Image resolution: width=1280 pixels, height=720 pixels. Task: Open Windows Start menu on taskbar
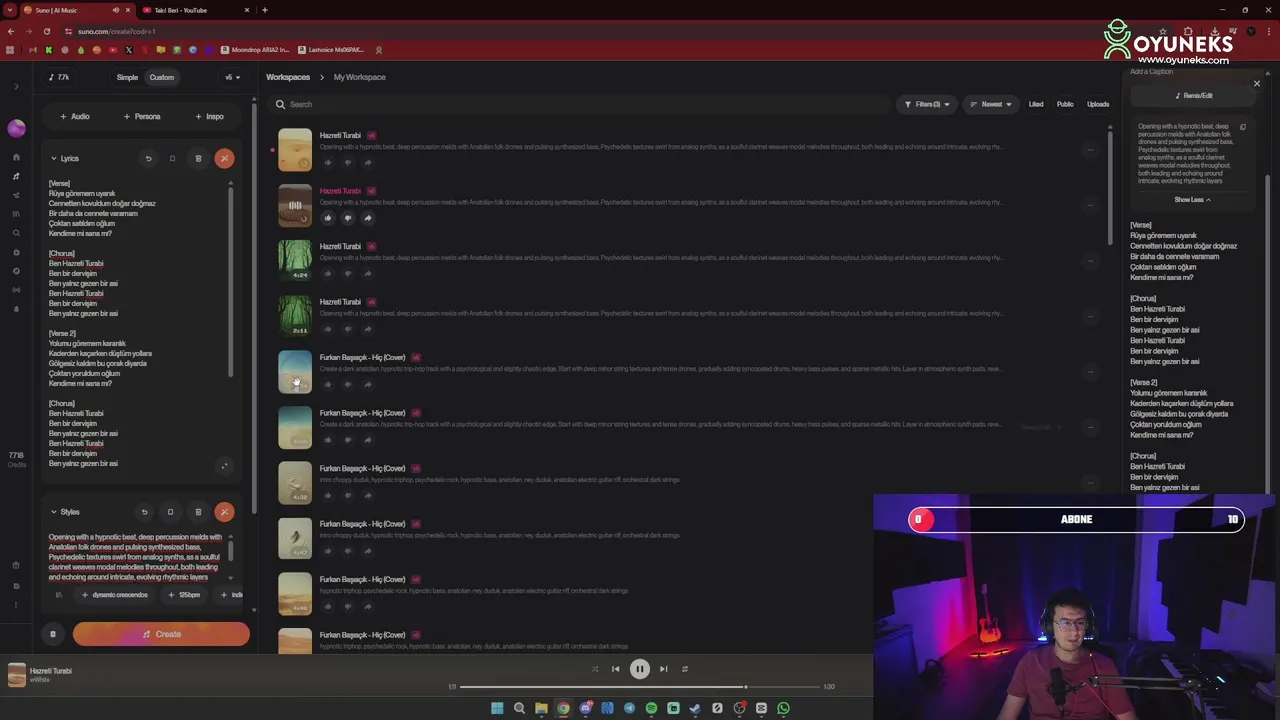coord(497,708)
